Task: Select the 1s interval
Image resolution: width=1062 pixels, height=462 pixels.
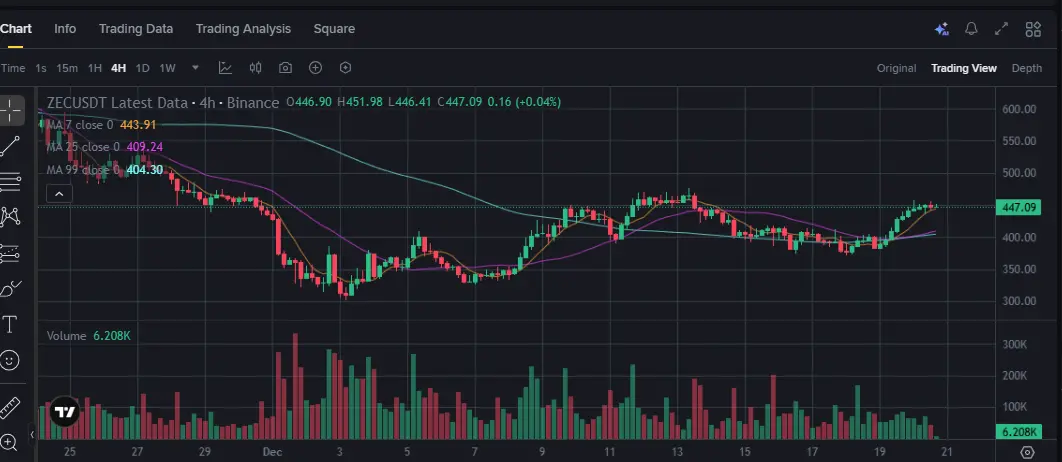Action: (41, 68)
